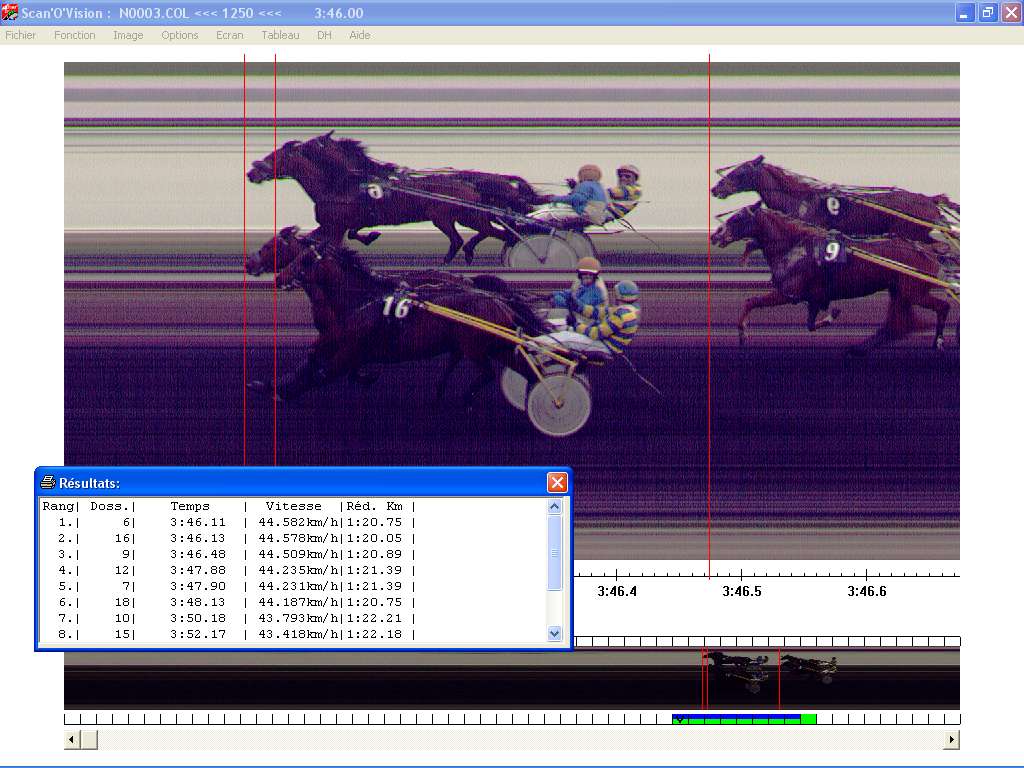Click the Réd. Km column header
The height and width of the screenshot is (768, 1024).
point(374,506)
